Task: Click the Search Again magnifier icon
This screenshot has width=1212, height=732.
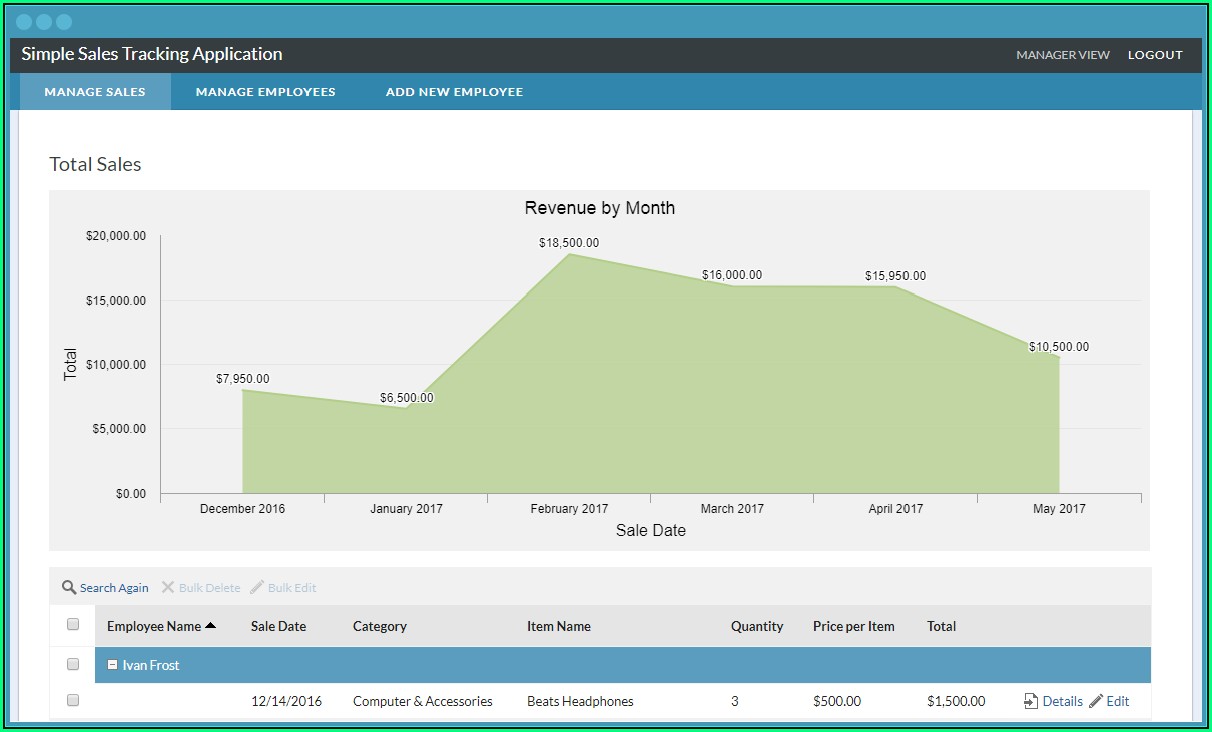Action: [69, 588]
